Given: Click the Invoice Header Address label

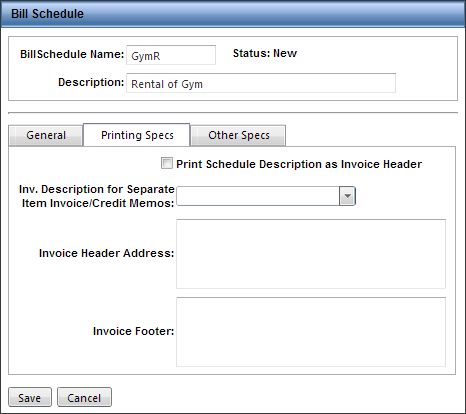Looking at the screenshot, I should 106,253.
